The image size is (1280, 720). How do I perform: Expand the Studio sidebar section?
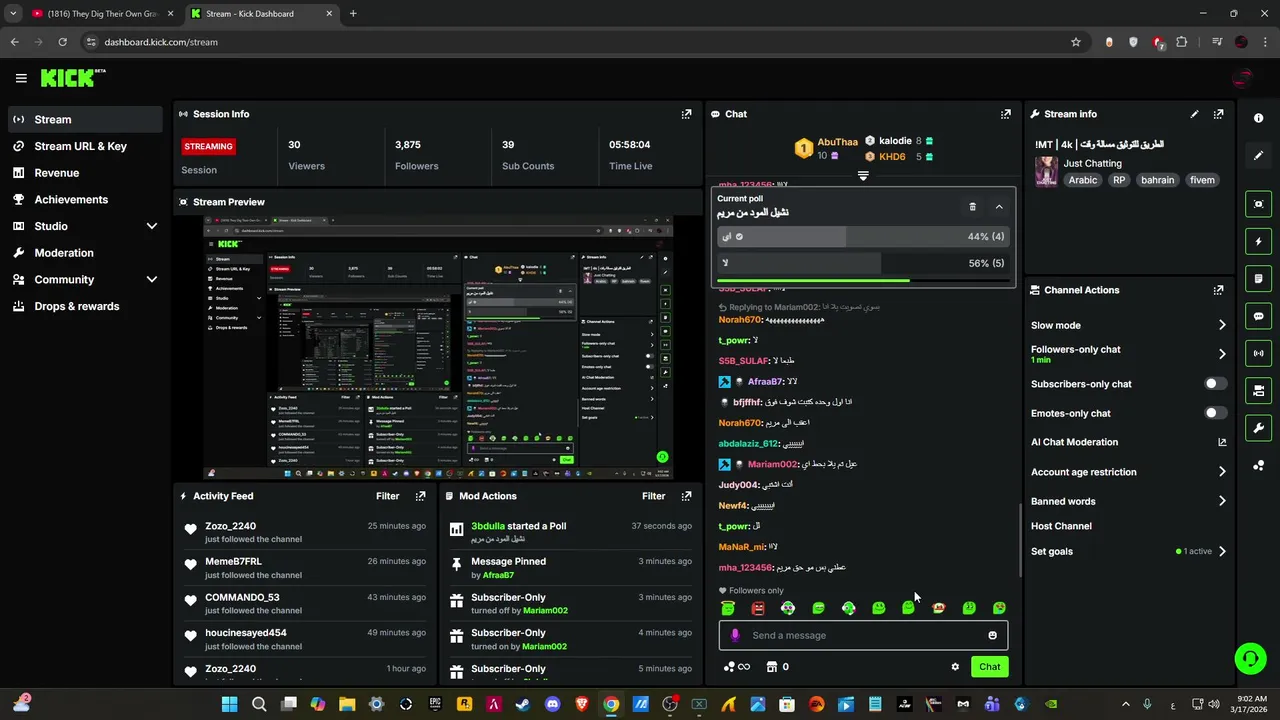pyautogui.click(x=152, y=226)
